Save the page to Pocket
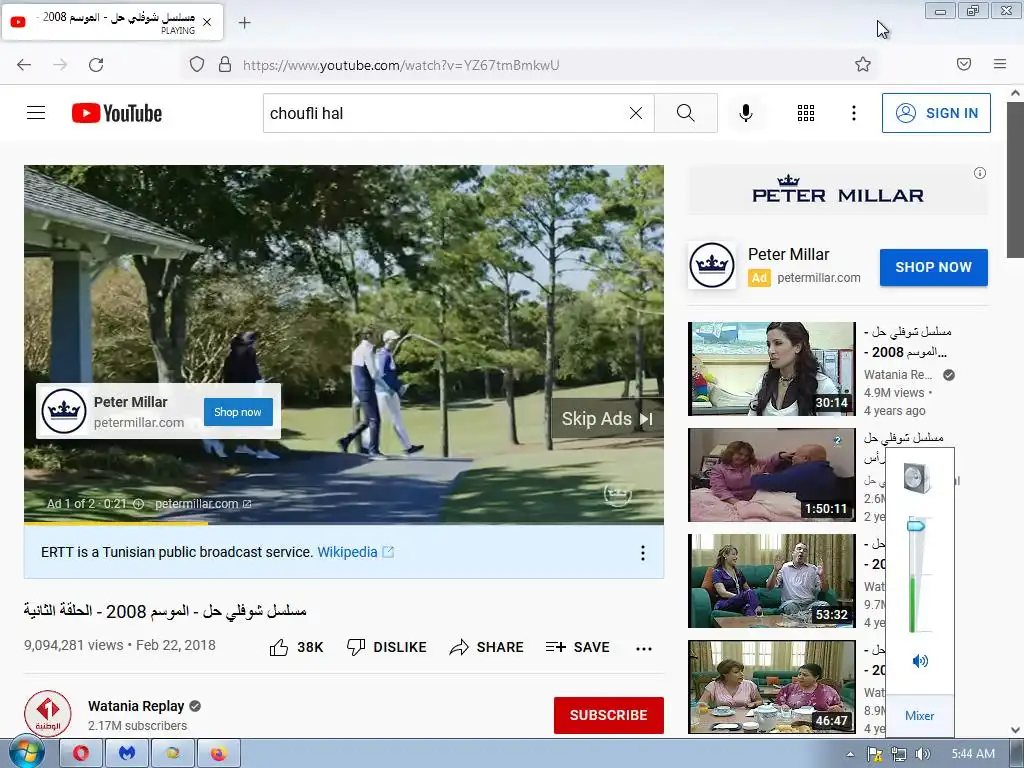 click(964, 64)
